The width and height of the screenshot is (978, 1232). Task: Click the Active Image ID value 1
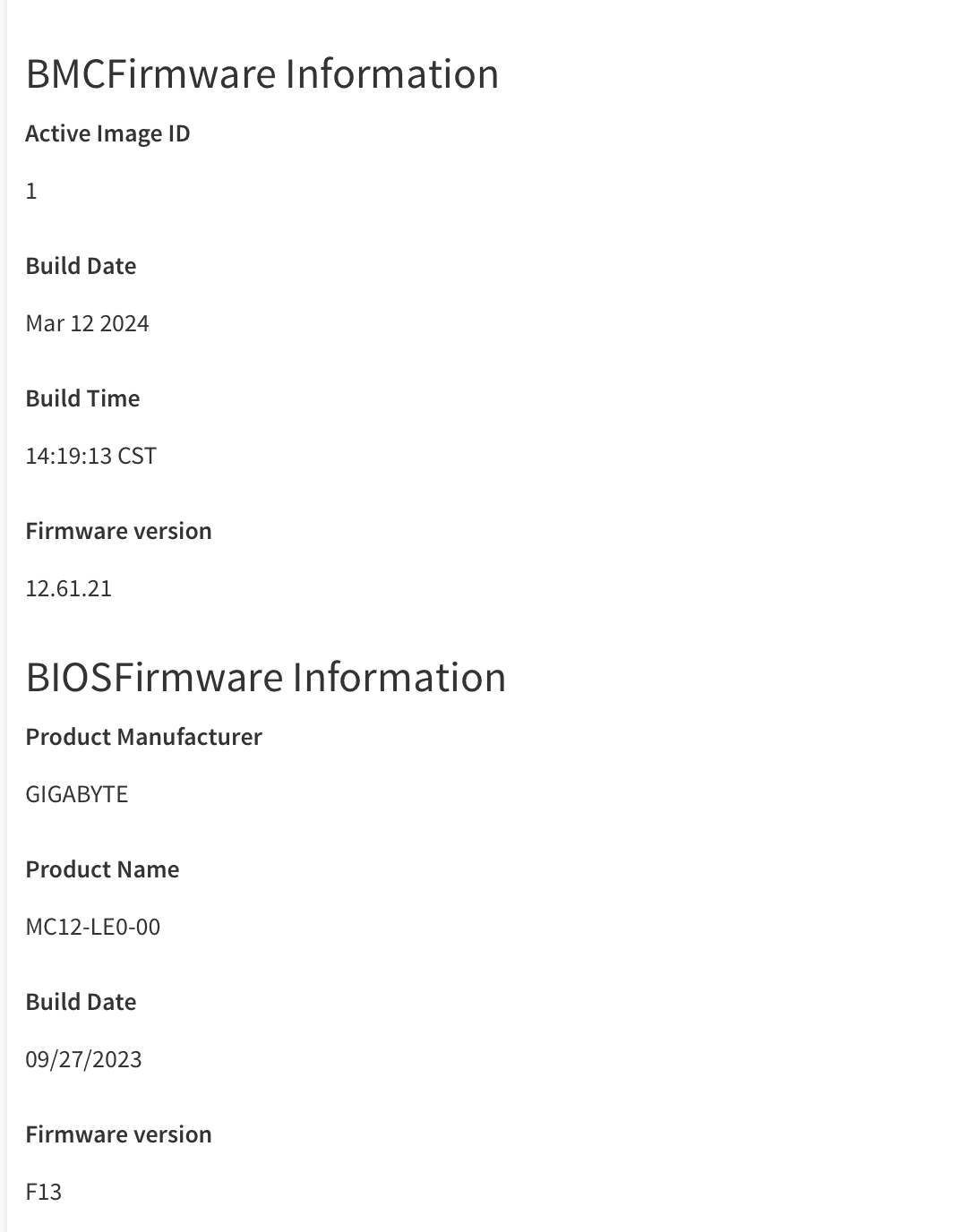31,191
